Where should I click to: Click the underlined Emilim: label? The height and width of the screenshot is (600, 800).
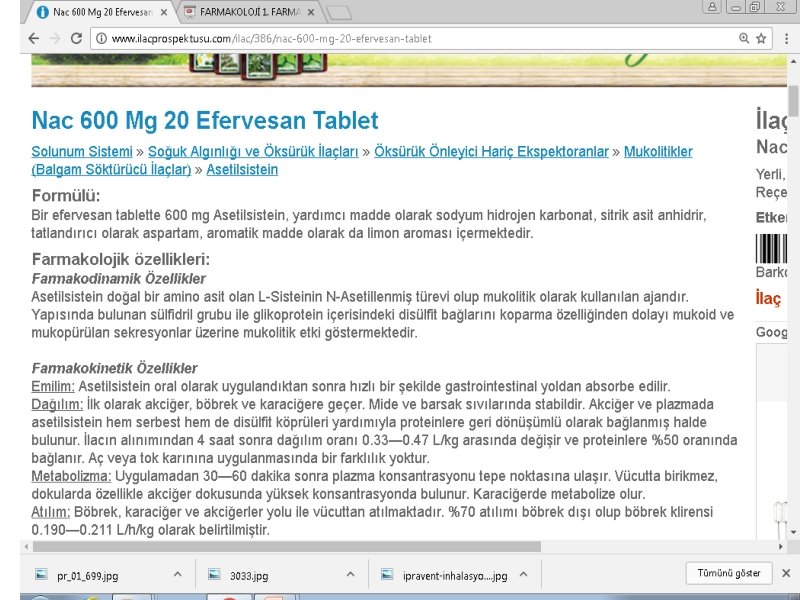pyautogui.click(x=53, y=386)
